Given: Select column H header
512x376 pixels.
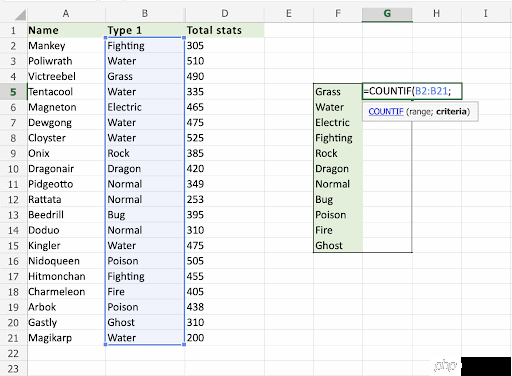Looking at the screenshot, I should point(437,13).
